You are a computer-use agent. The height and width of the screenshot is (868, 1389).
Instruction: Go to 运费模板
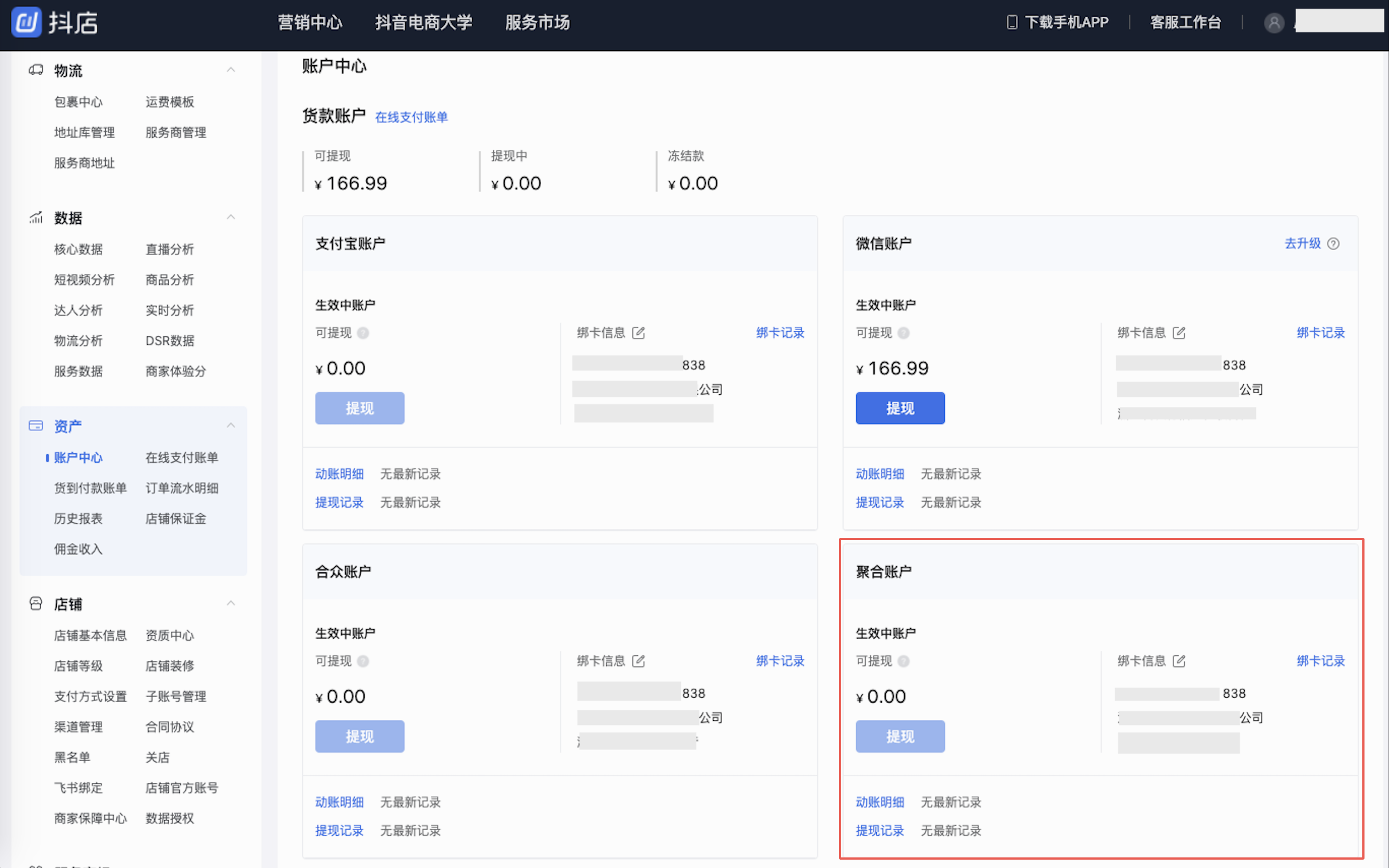click(169, 102)
